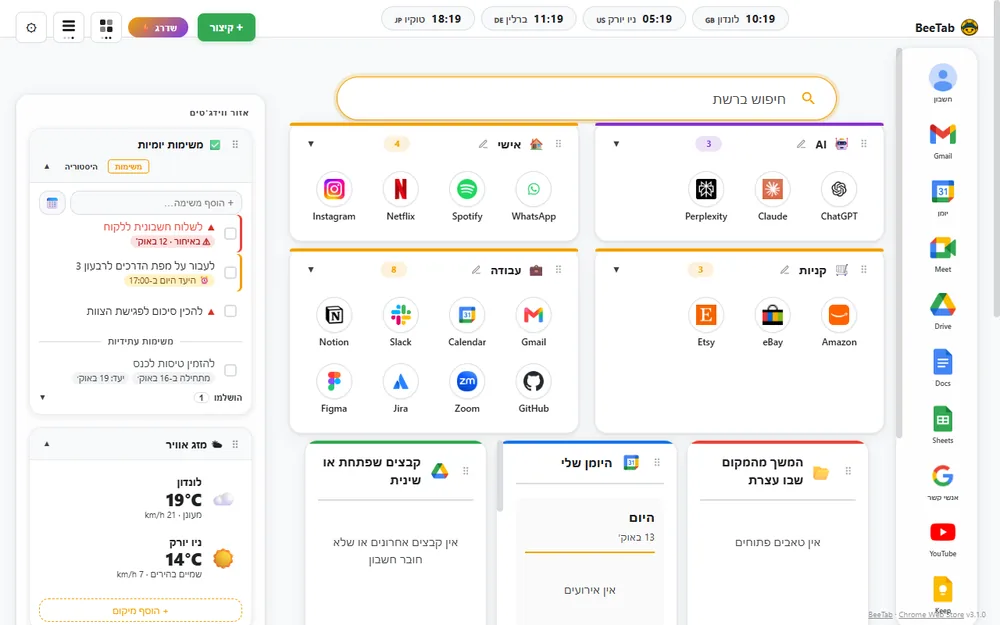Collapse the weather widget 'מזג אוויר'
1000x625 pixels.
click(x=47, y=444)
